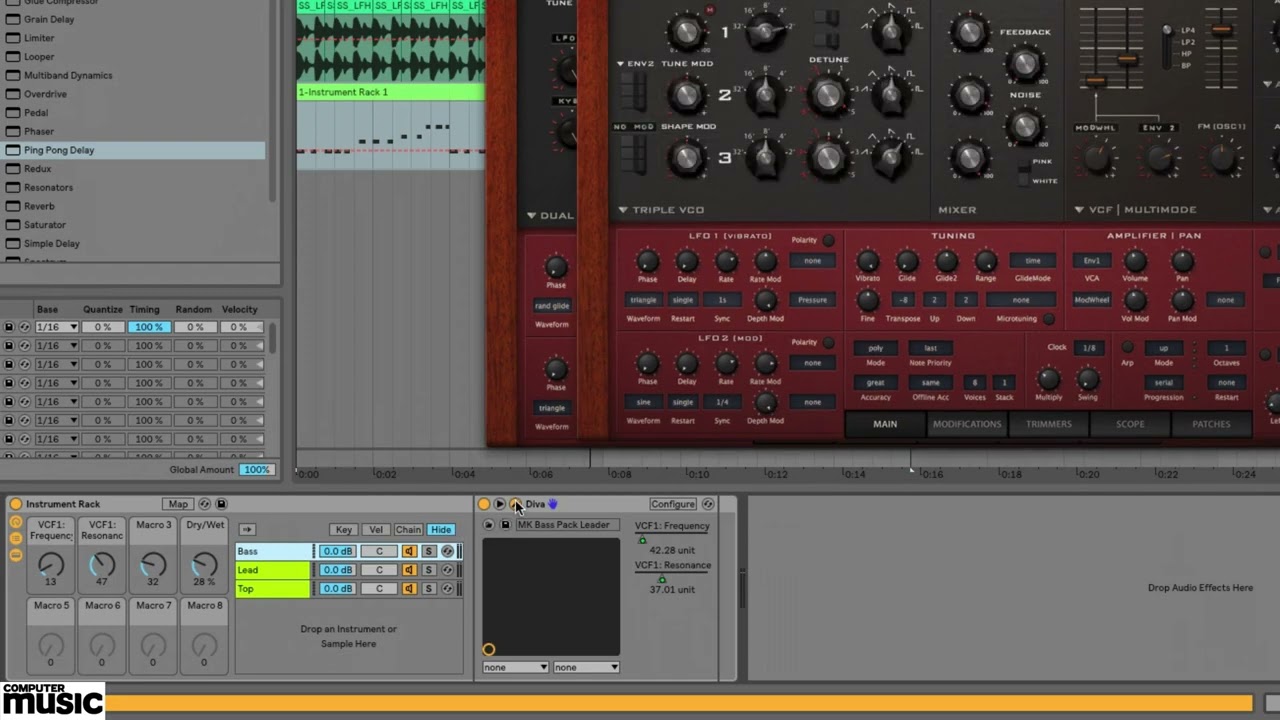This screenshot has width=1280, height=720.
Task: Click the Instrument Rack hot-swap icon
Action: click(x=204, y=504)
